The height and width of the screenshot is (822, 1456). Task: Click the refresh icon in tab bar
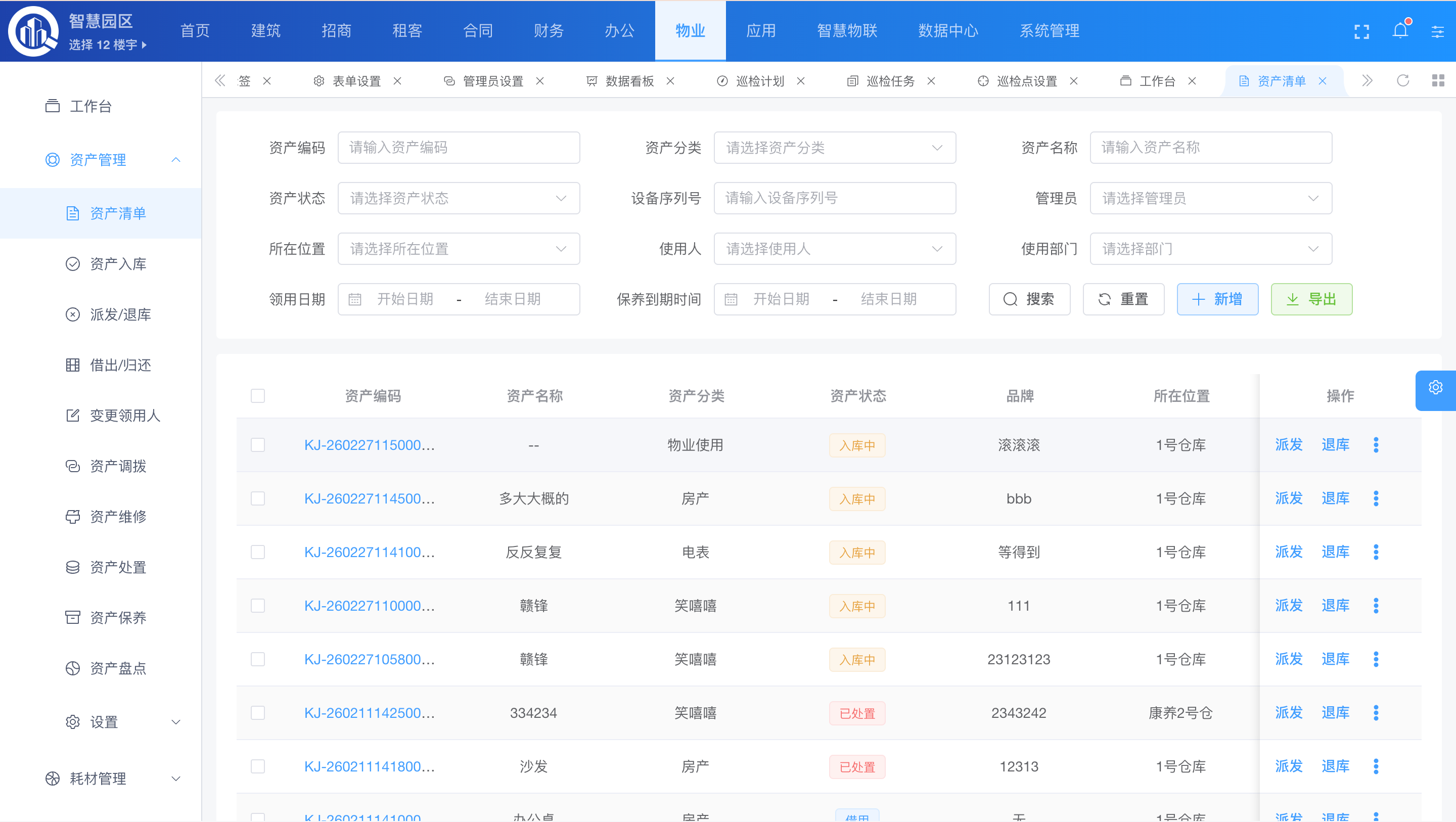(1402, 81)
